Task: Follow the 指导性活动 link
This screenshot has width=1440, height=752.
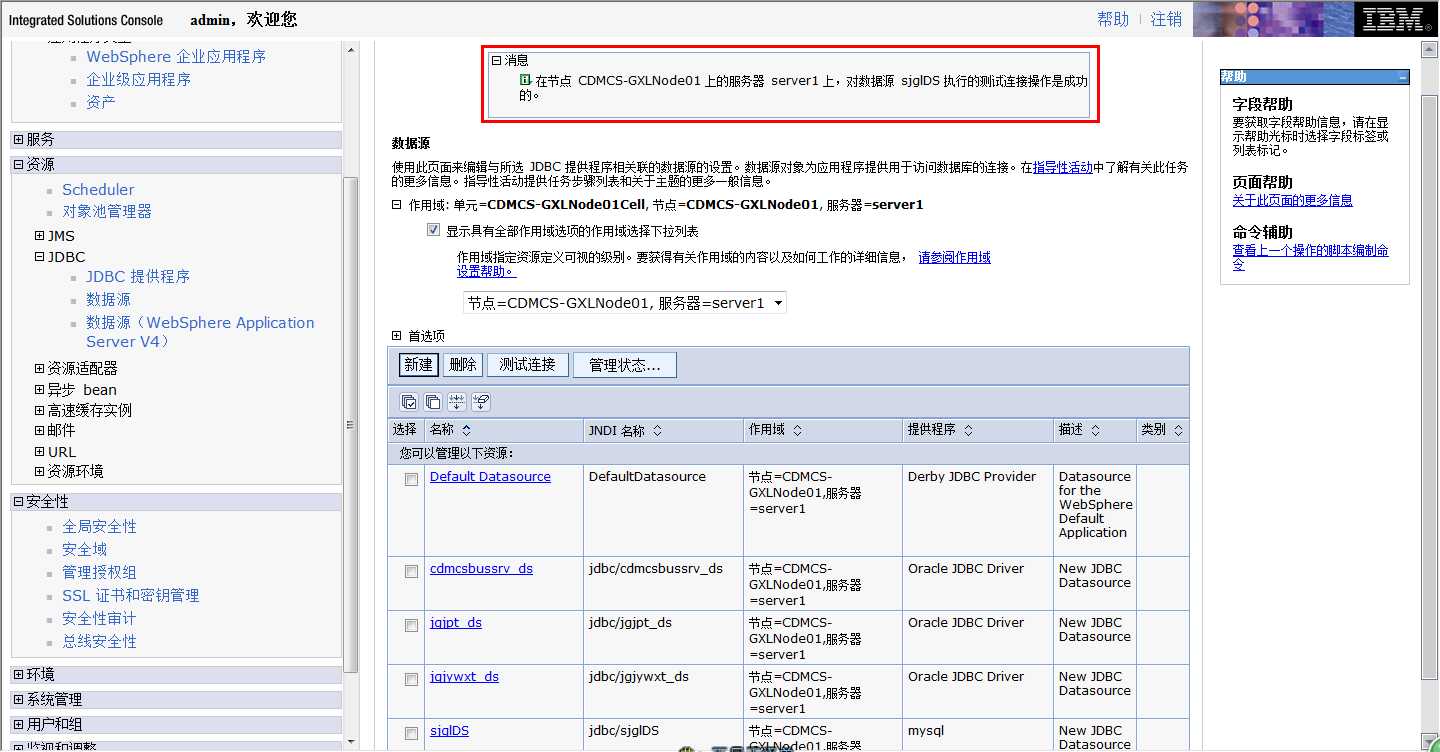Action: point(1063,168)
